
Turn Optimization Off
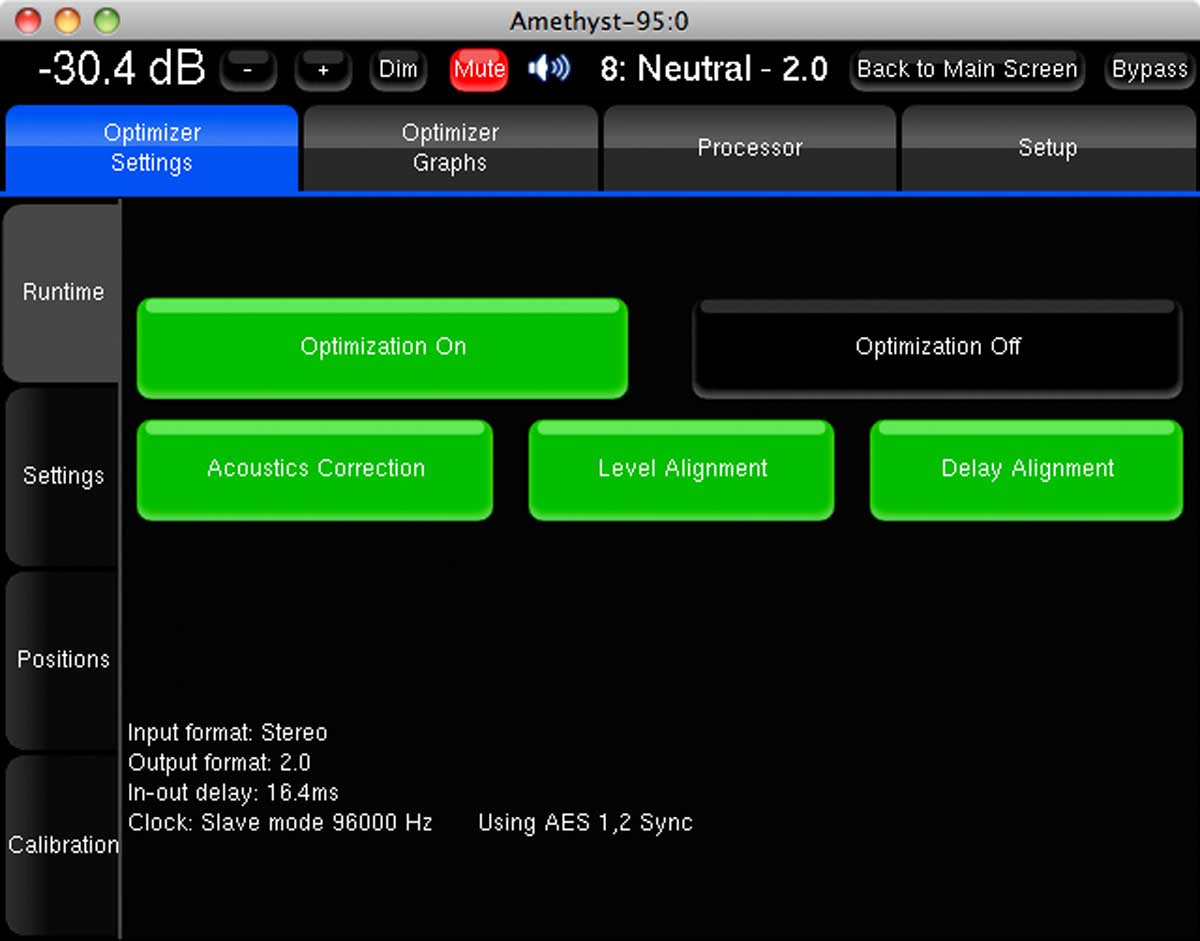pyautogui.click(x=937, y=347)
